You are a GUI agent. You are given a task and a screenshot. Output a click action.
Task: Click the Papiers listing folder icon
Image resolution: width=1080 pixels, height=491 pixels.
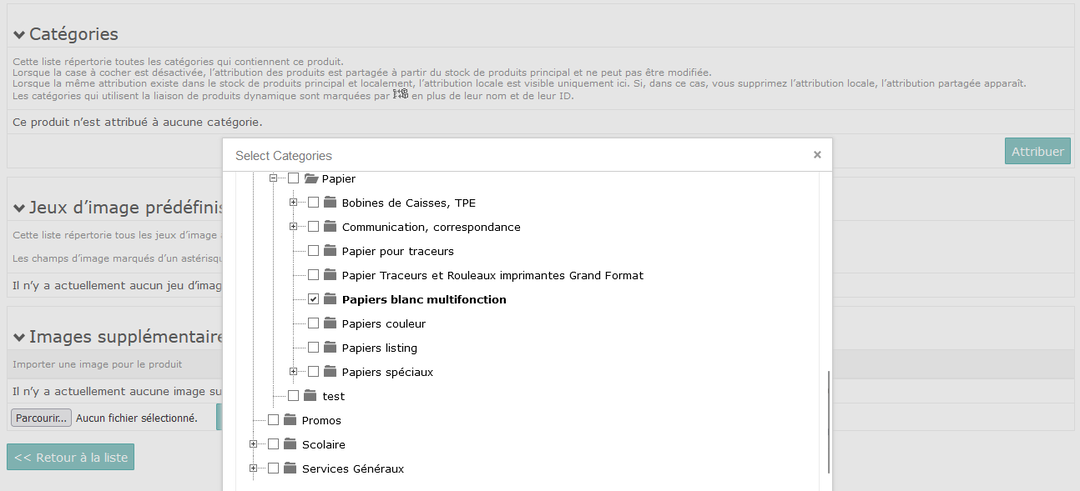click(330, 348)
